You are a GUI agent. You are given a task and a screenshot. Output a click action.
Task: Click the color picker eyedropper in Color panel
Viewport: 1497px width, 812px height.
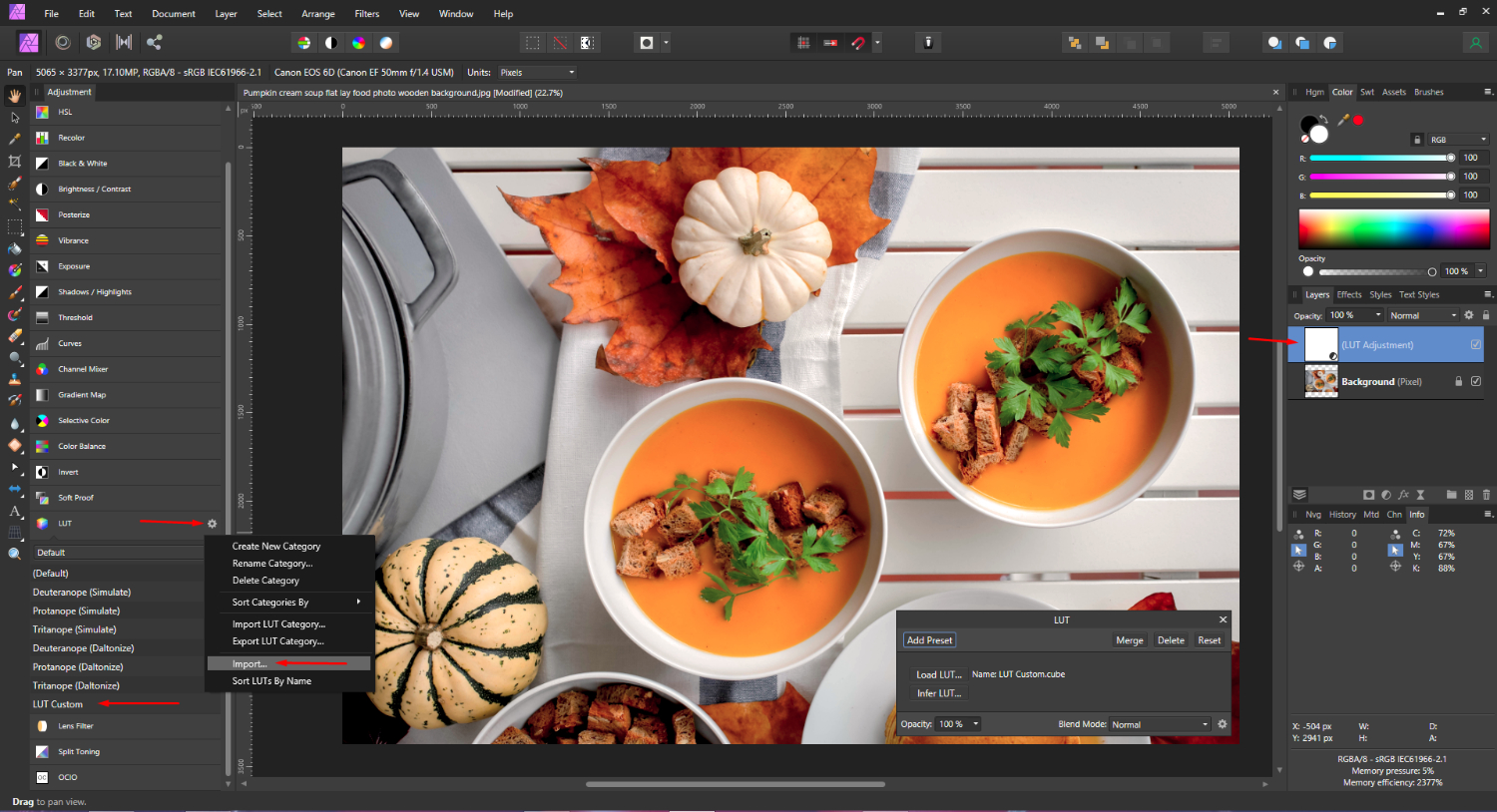[1343, 120]
